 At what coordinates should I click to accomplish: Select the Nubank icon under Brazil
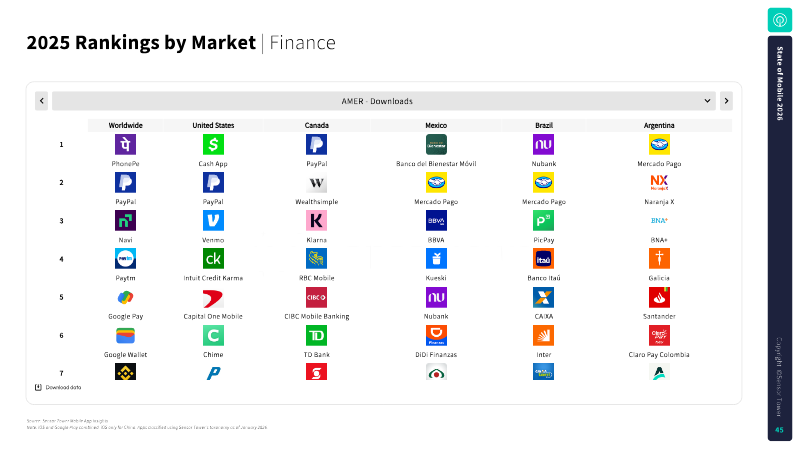(x=543, y=144)
